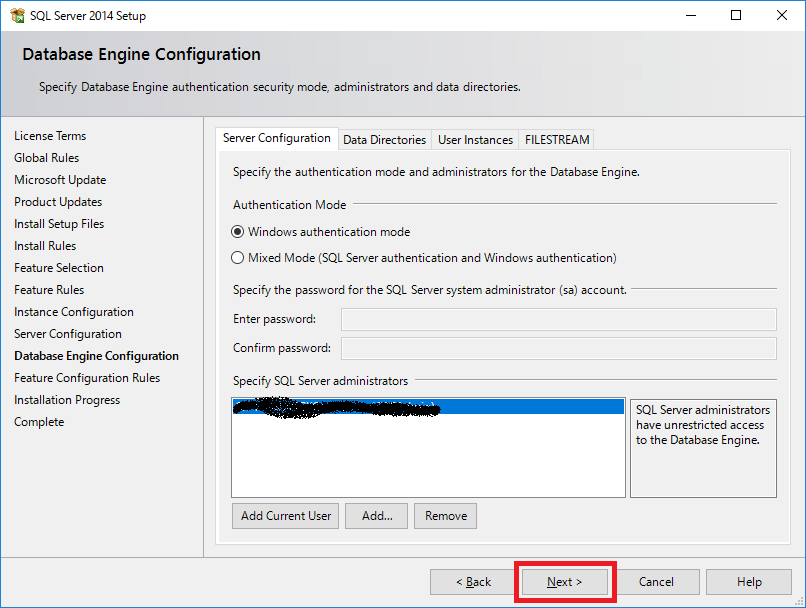Viewport: 806px width, 608px height.
Task: Click Product Updates step
Action: [x=58, y=202]
